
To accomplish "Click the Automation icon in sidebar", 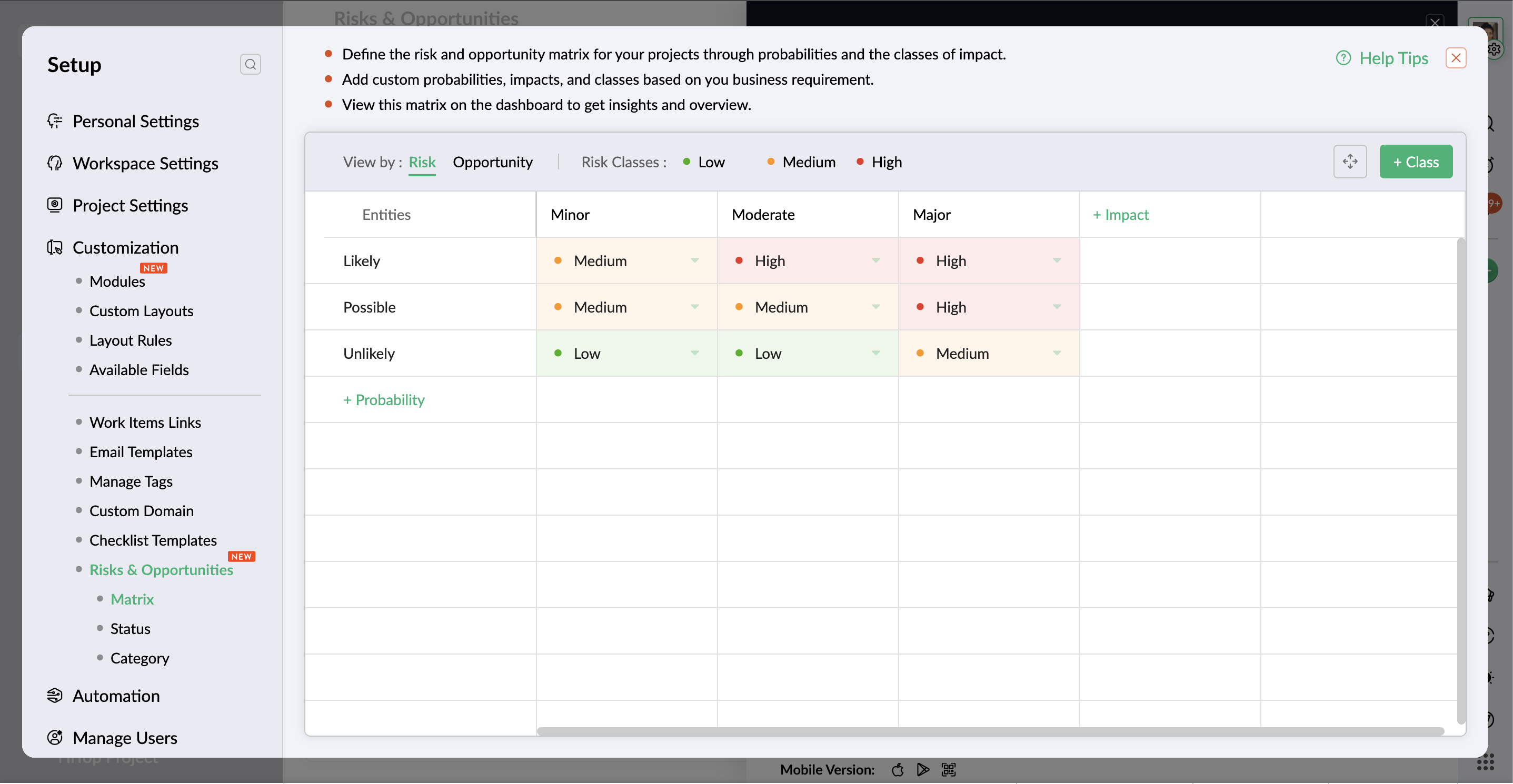I will pyautogui.click(x=55, y=696).
